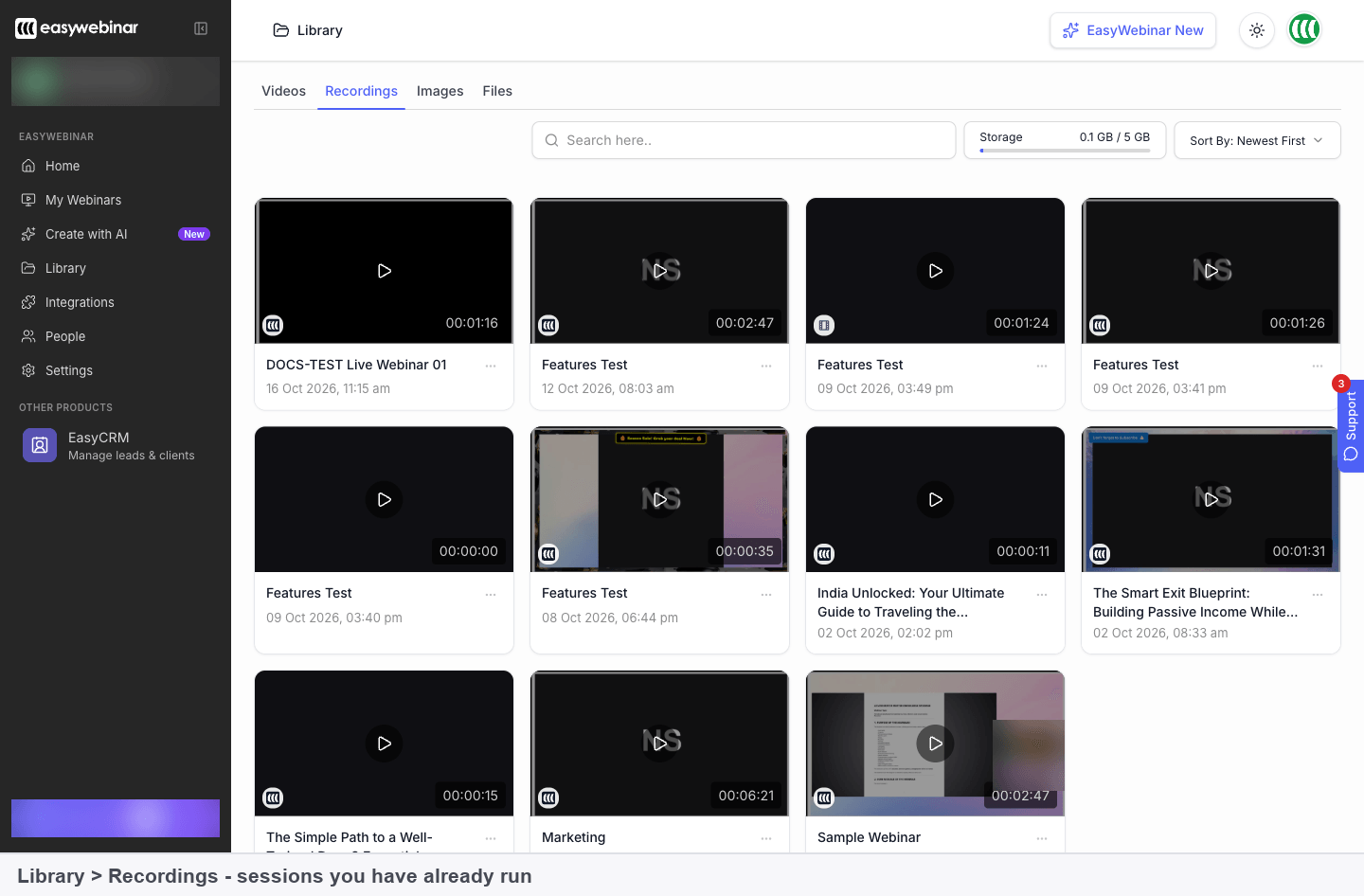Open options menu for Marketing recording
The height and width of the screenshot is (896, 1364).
[766, 838]
